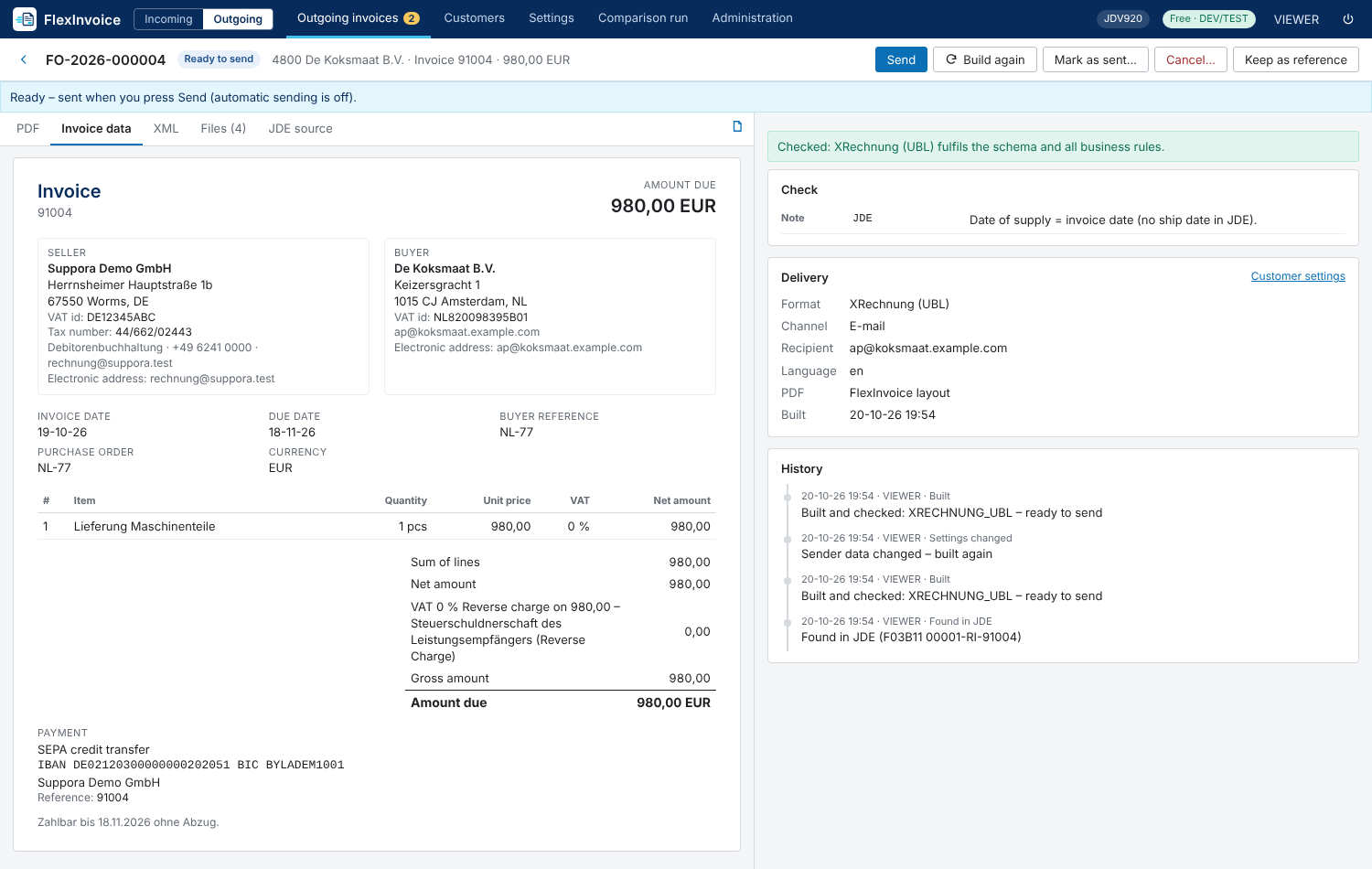The image size is (1372, 869).
Task: Open the Administration menu
Action: 752,18
